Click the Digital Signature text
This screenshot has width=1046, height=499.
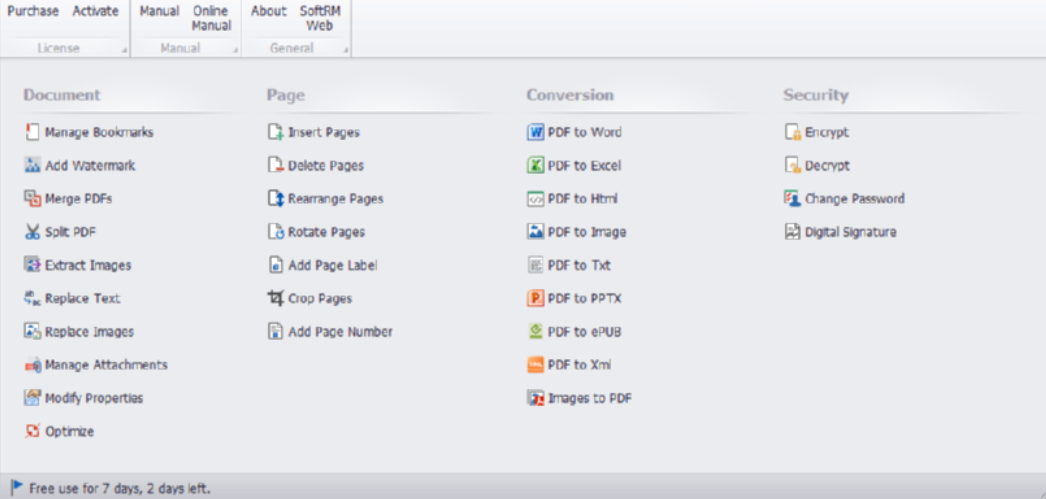851,232
